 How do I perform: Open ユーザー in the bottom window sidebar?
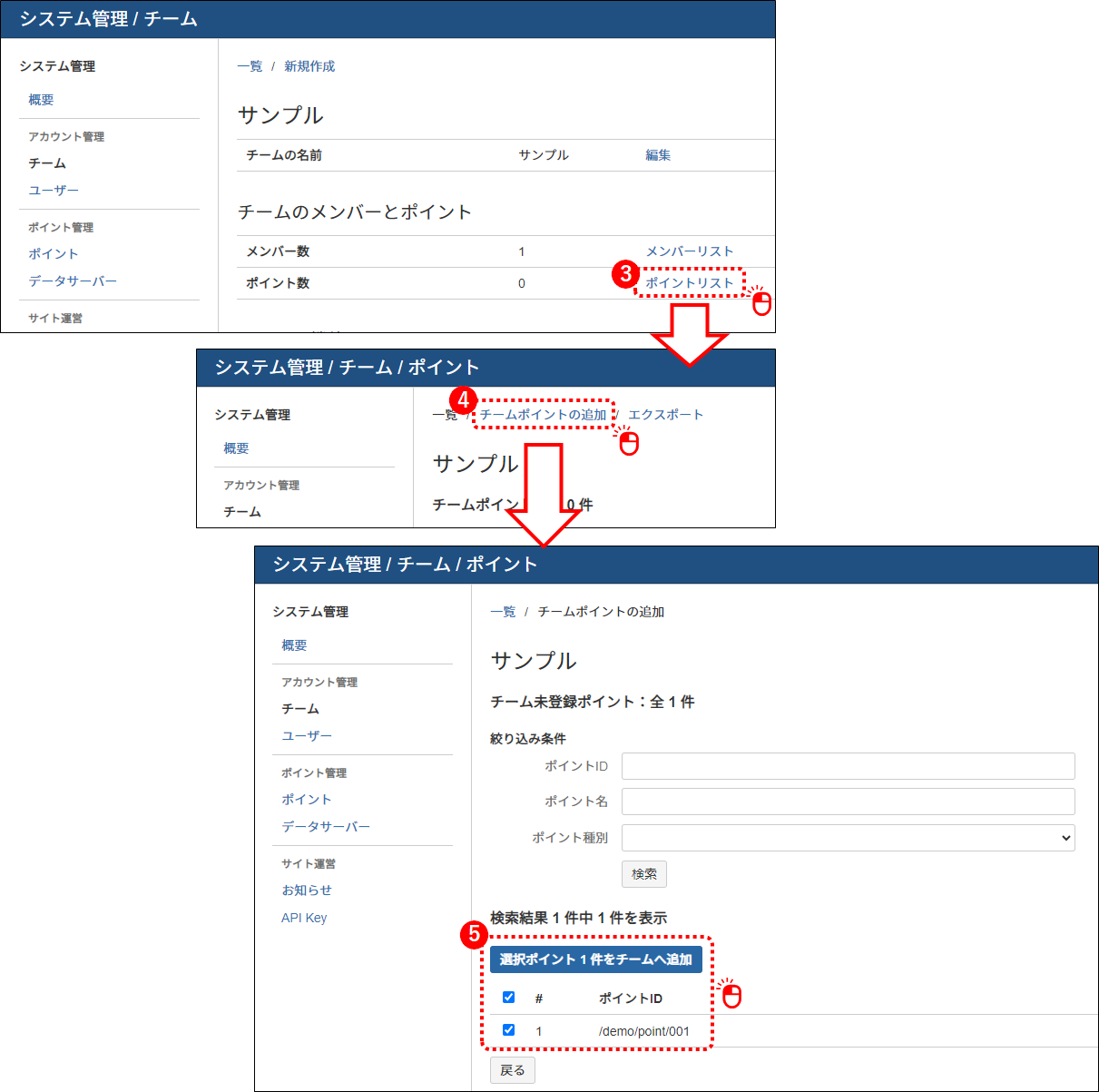coord(307,736)
